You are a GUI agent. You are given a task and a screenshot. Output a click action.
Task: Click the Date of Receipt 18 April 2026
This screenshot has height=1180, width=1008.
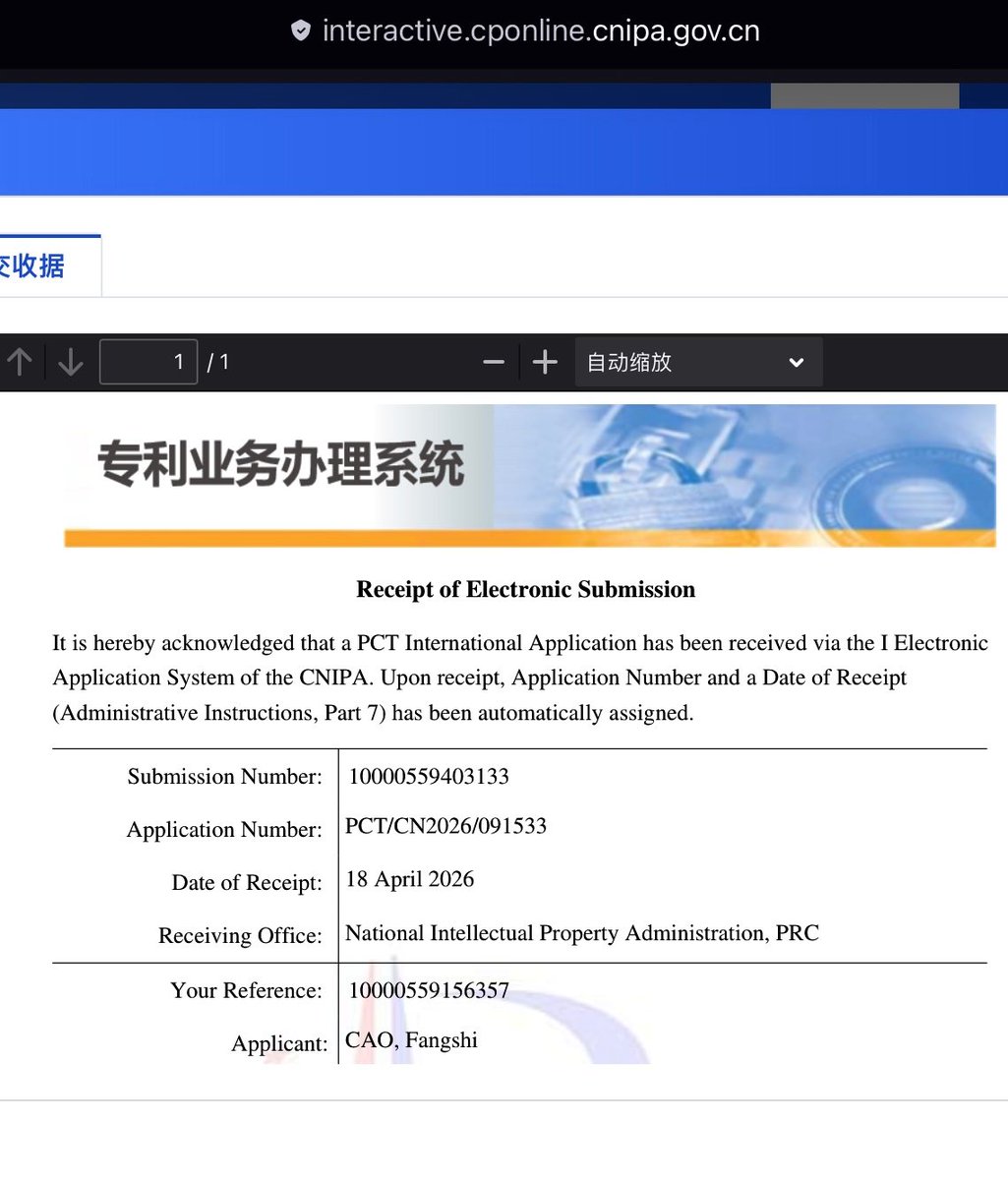409,879
